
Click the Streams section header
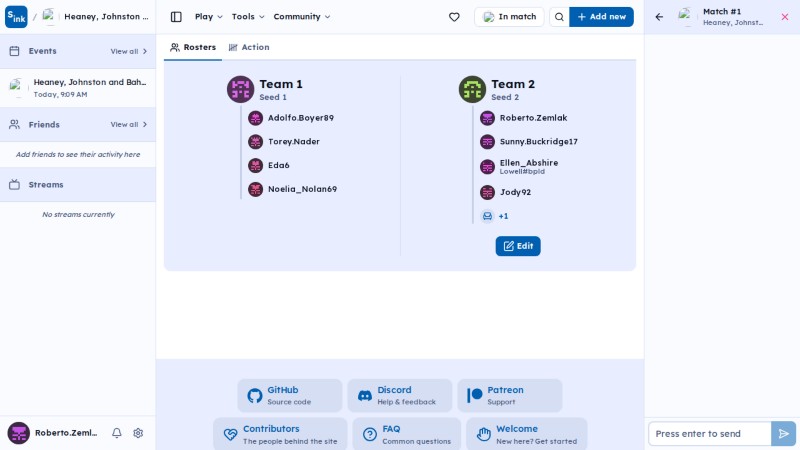(x=78, y=185)
